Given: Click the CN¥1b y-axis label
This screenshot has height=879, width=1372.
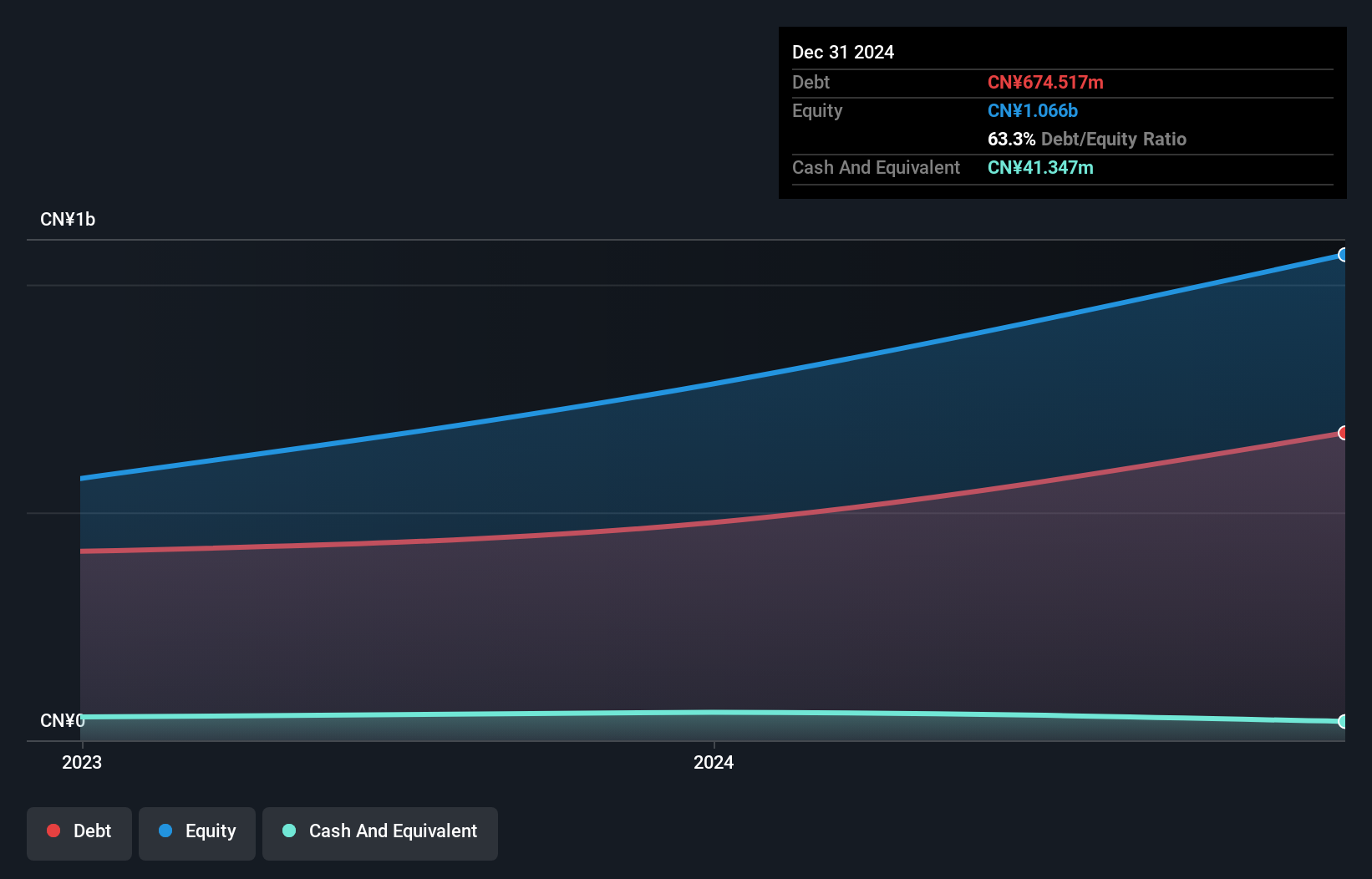Looking at the screenshot, I should tap(68, 220).
